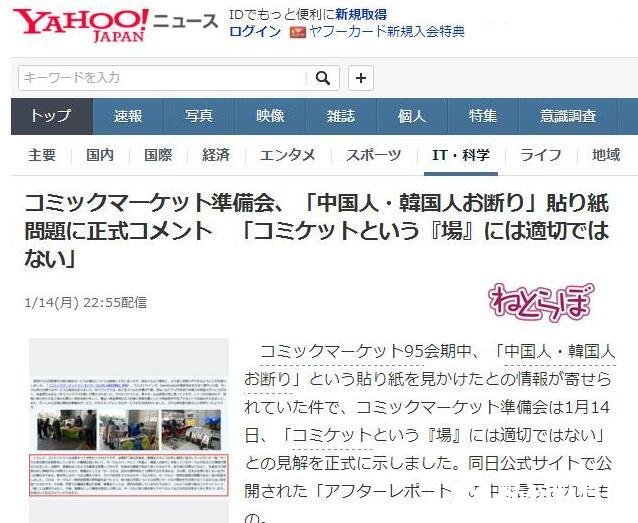Focus the keyword search input field
Viewport: 638px width, 523px height.
coord(160,78)
